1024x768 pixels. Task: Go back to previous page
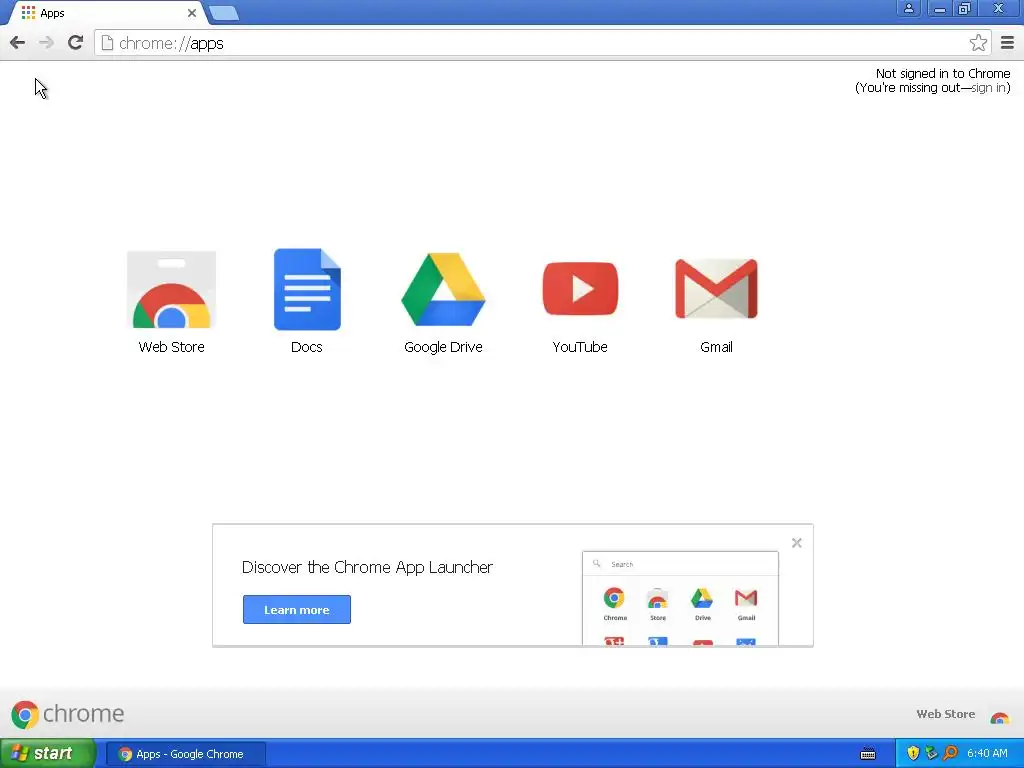(18, 43)
